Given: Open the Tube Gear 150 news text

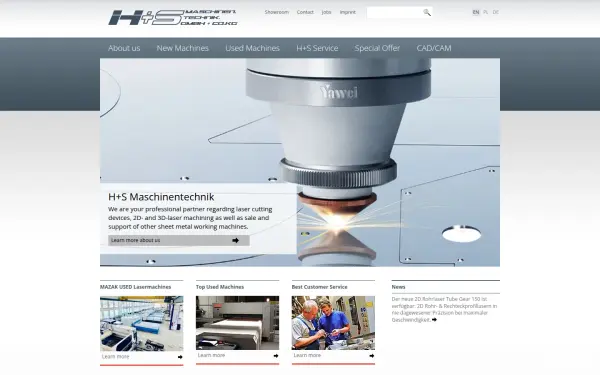Looking at the screenshot, I should [444, 309].
